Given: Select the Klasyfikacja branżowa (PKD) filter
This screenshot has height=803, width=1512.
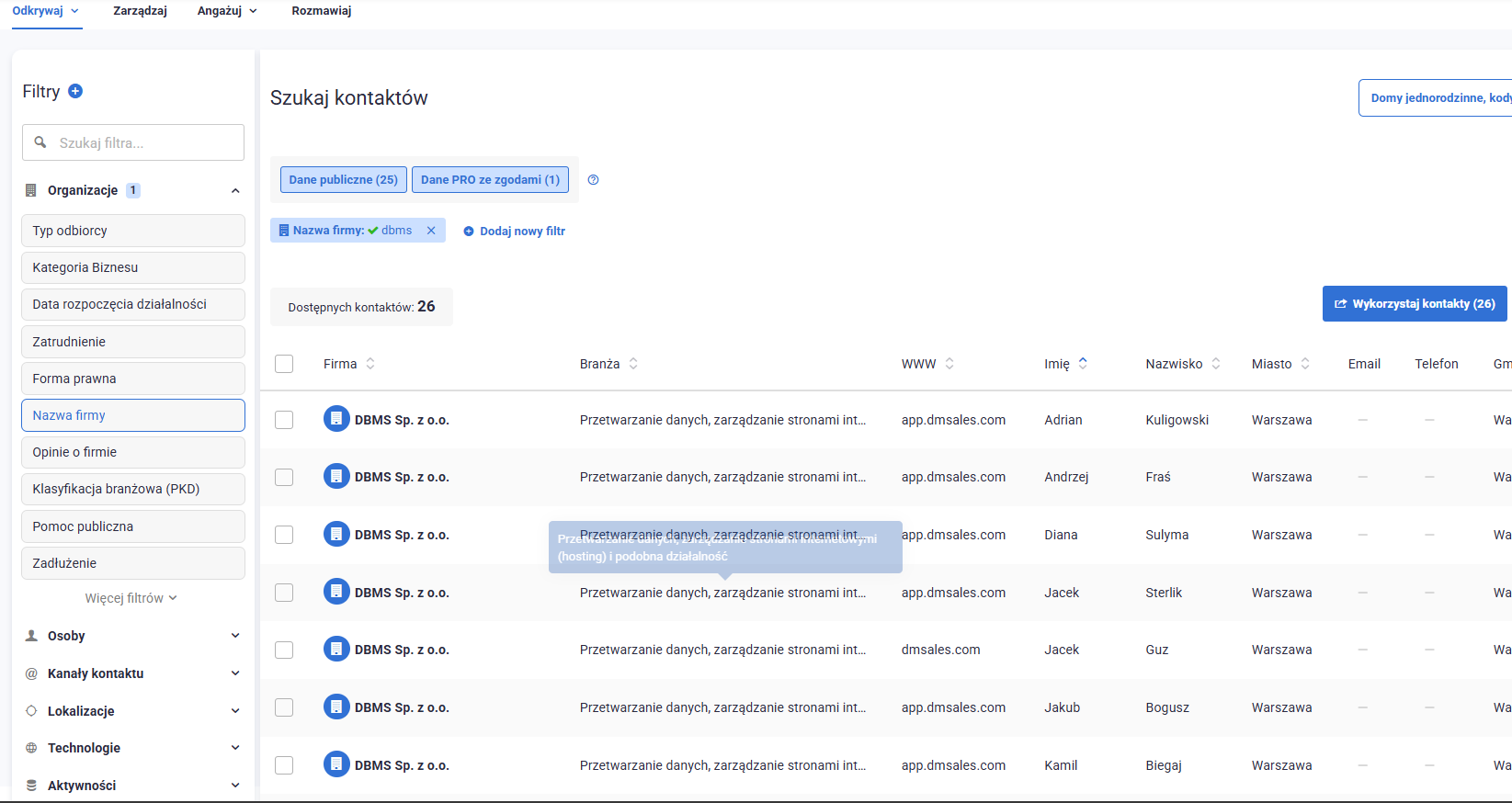Looking at the screenshot, I should tap(133, 489).
